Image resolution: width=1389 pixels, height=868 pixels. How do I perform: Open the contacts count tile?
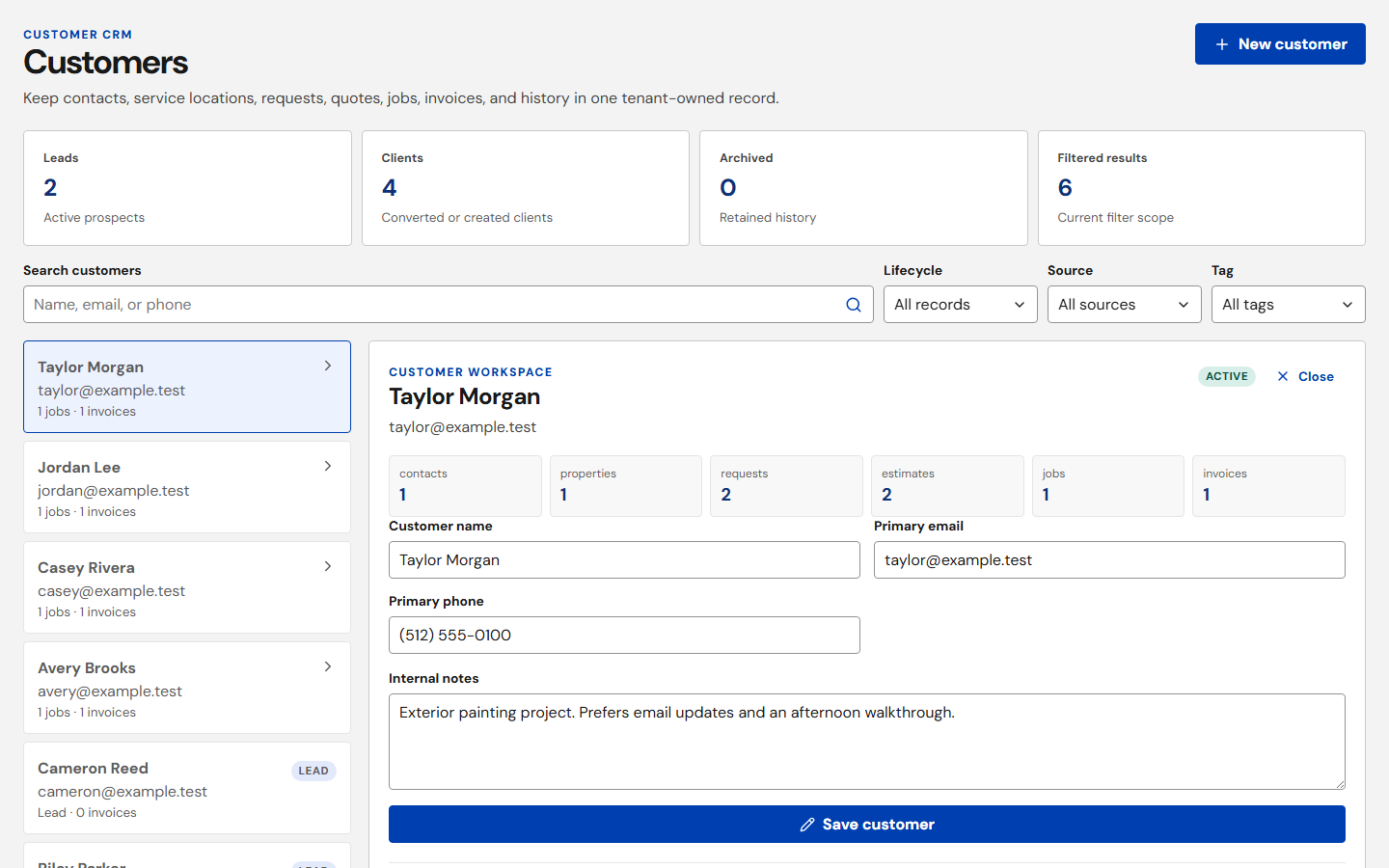465,486
